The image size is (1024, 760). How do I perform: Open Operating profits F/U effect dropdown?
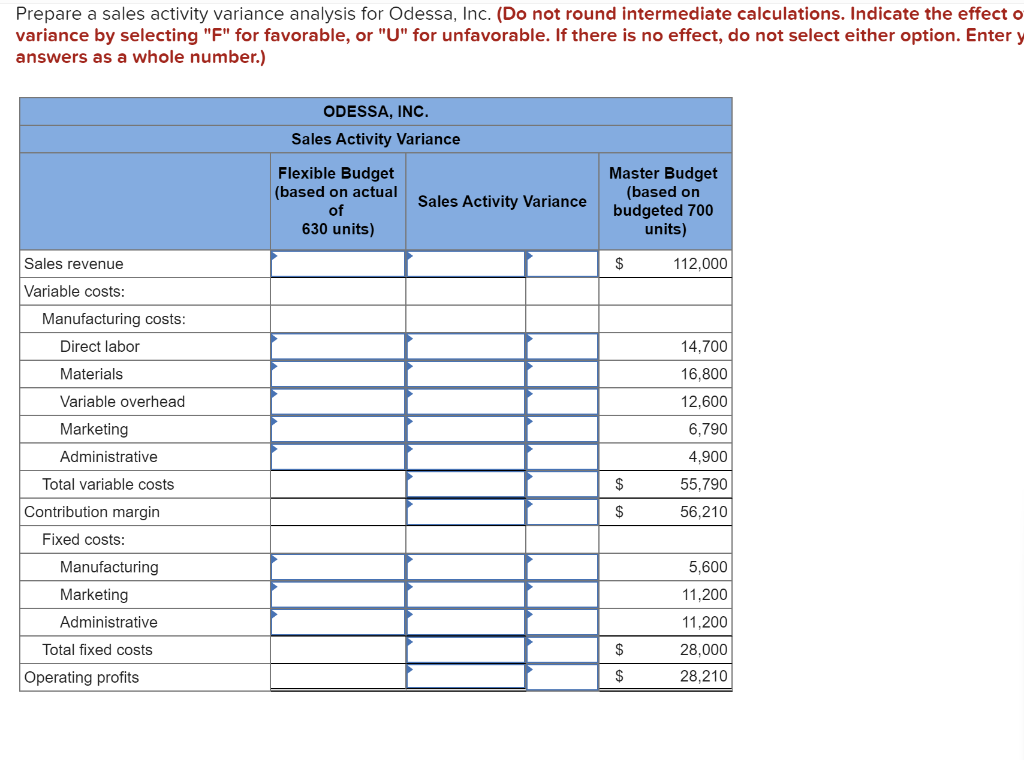[562, 677]
